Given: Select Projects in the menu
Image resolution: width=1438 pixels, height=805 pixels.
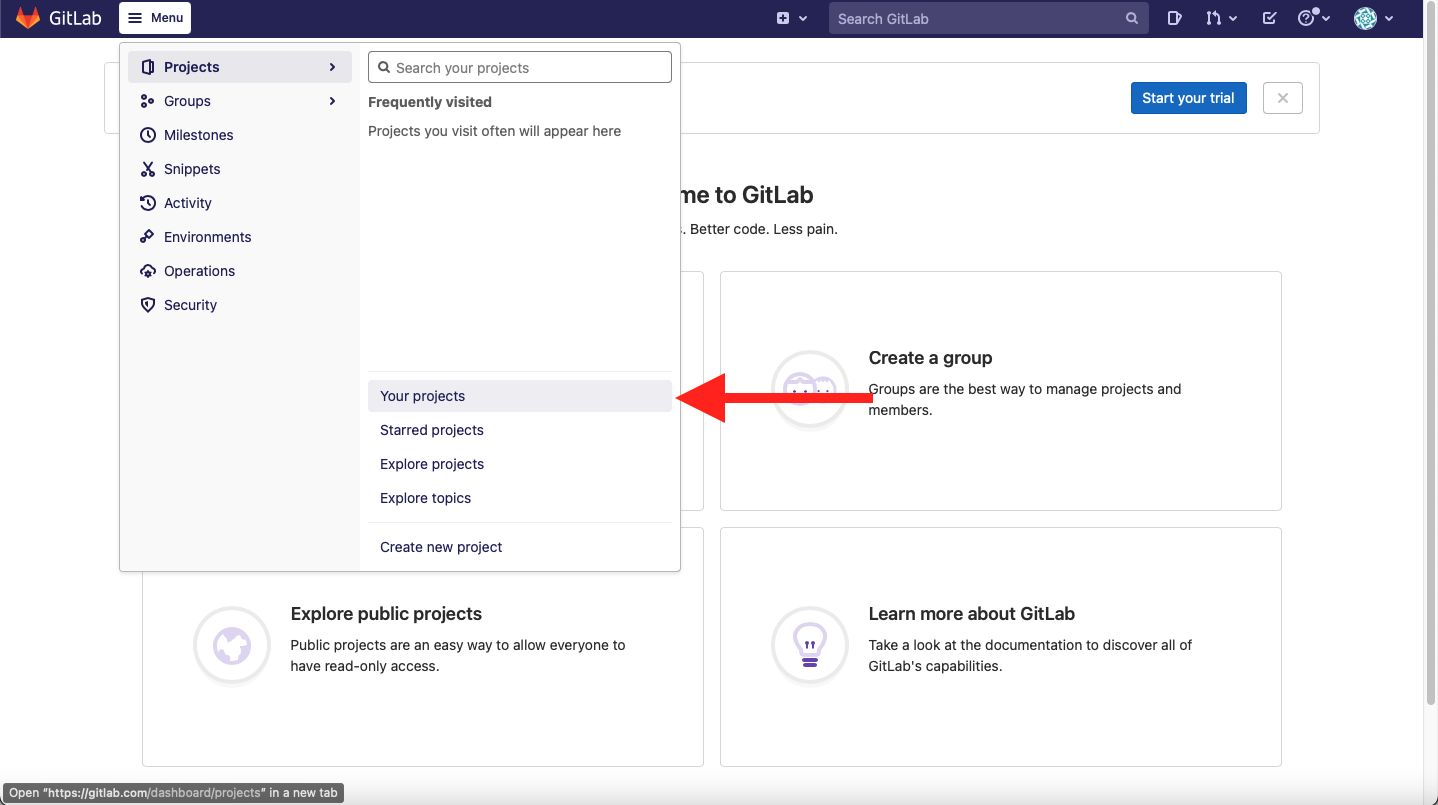Looking at the screenshot, I should click(240, 67).
